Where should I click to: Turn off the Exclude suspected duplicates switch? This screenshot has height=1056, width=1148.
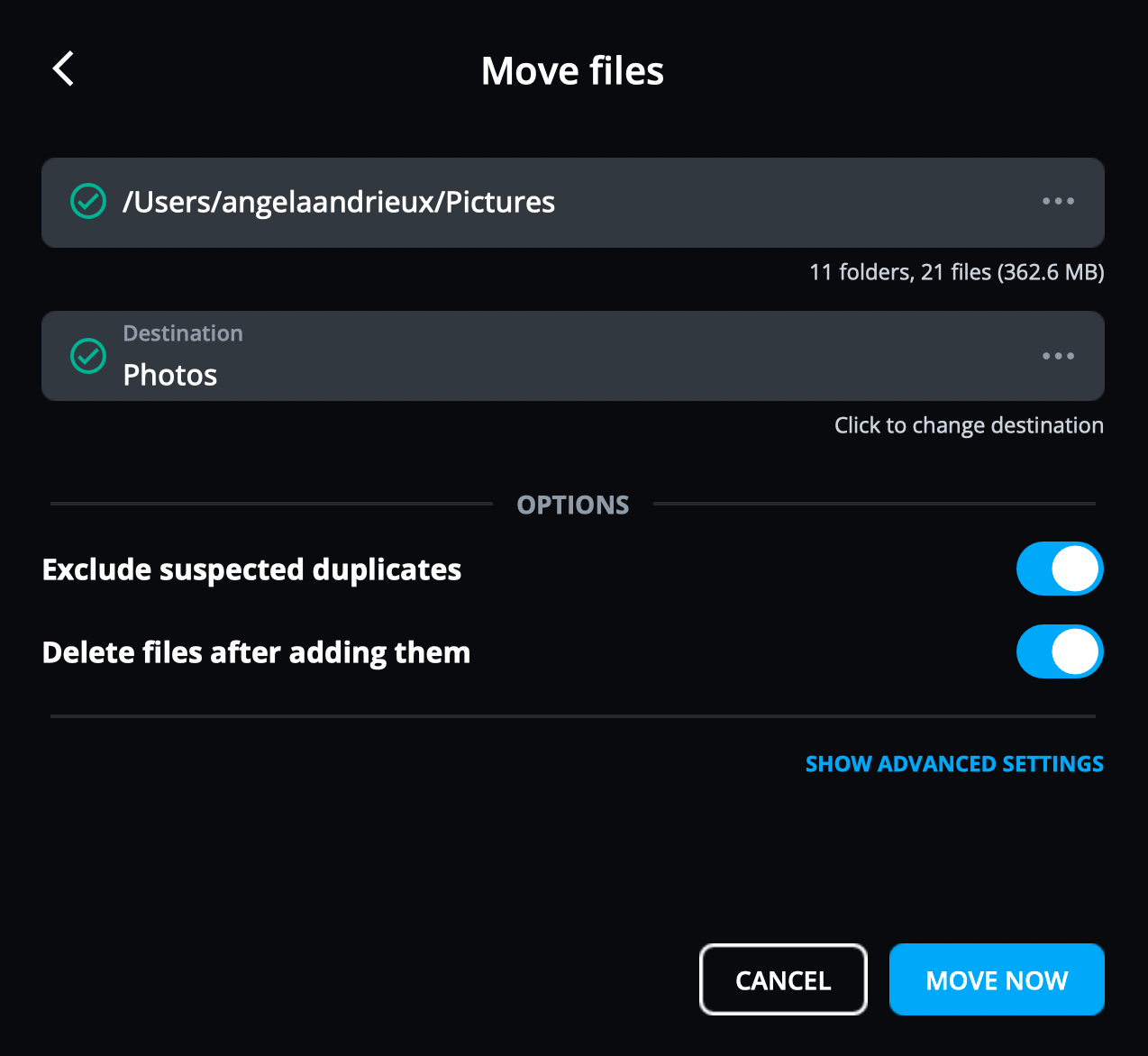1060,569
